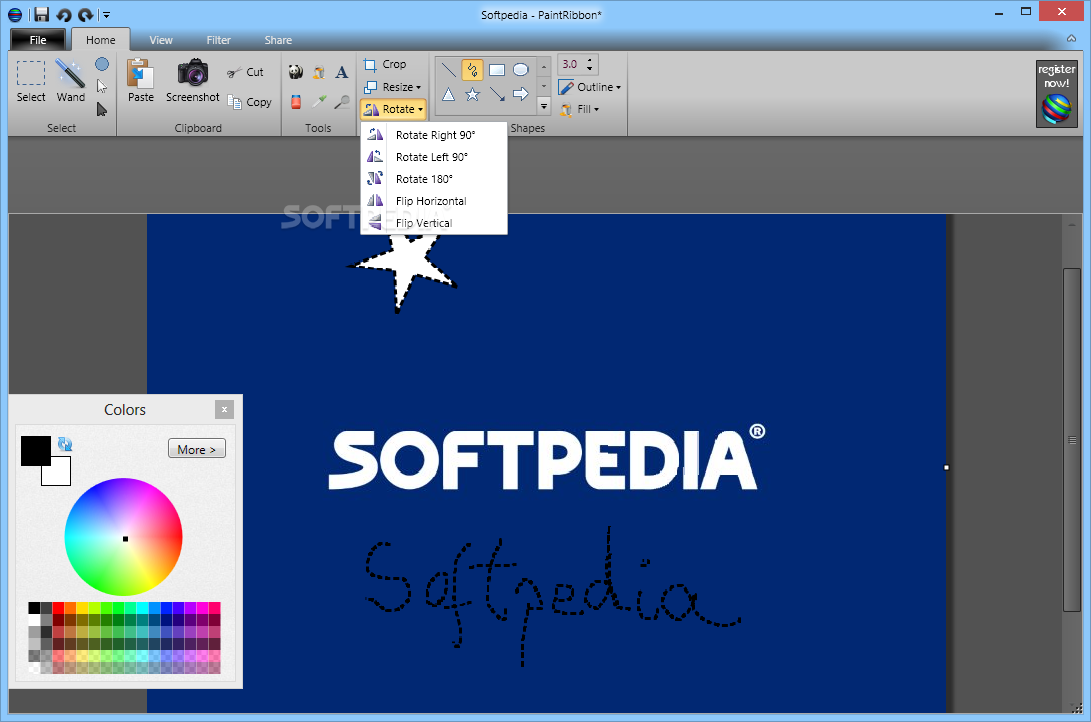The width and height of the screenshot is (1091, 722).
Task: Choose the freehand curve shape
Action: click(x=472, y=70)
